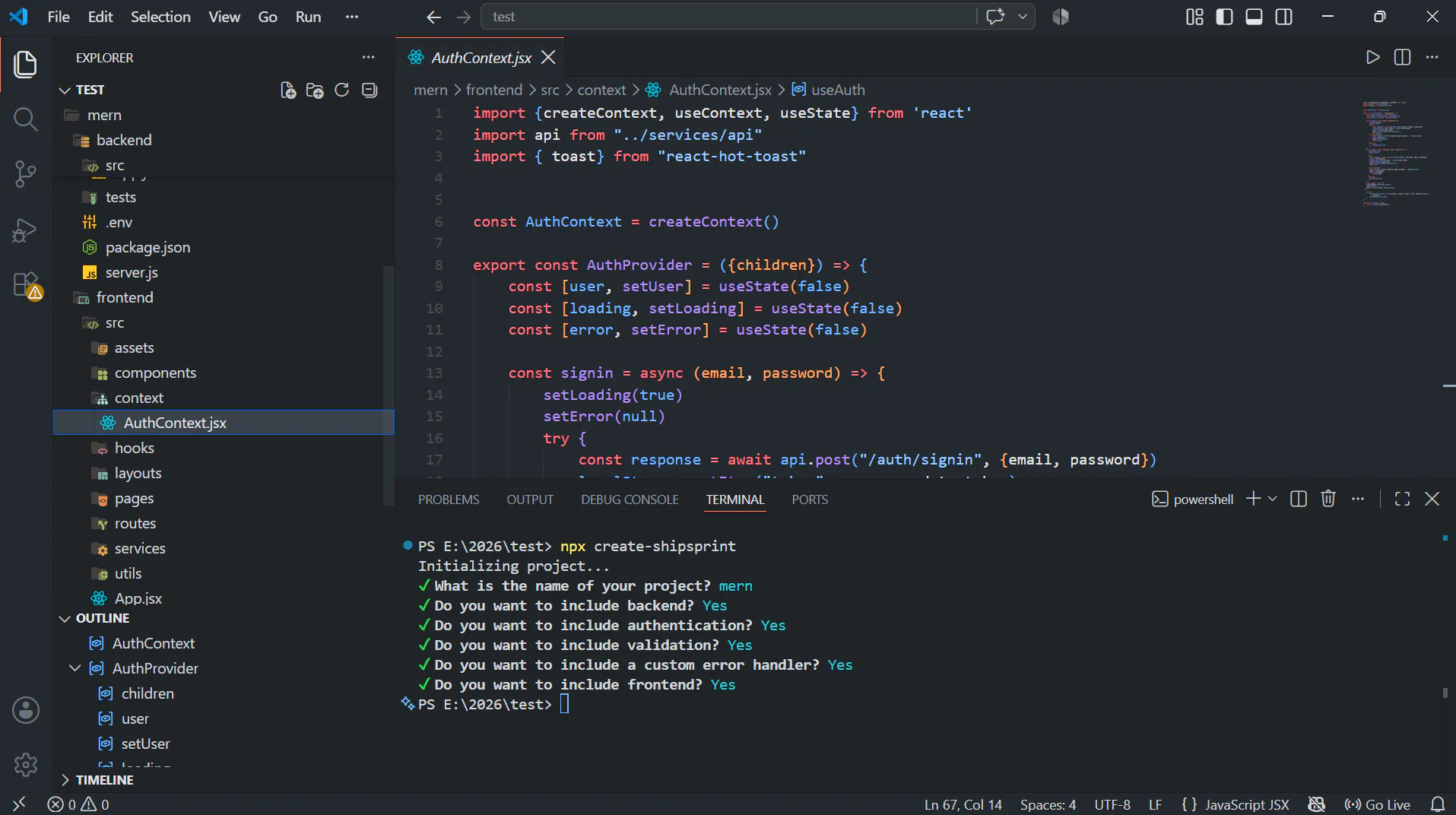Go back with navigation arrow

coord(433,17)
